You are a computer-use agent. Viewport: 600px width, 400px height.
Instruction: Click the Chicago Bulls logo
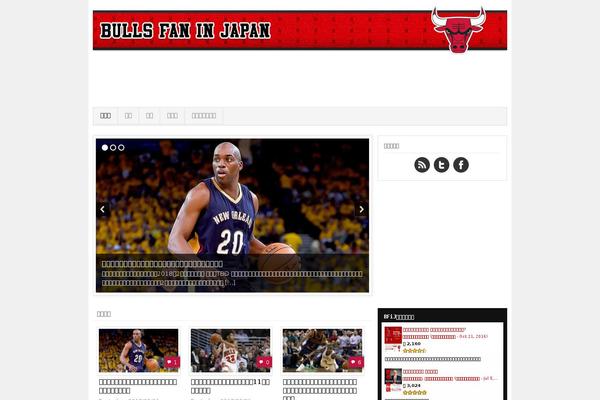point(458,29)
